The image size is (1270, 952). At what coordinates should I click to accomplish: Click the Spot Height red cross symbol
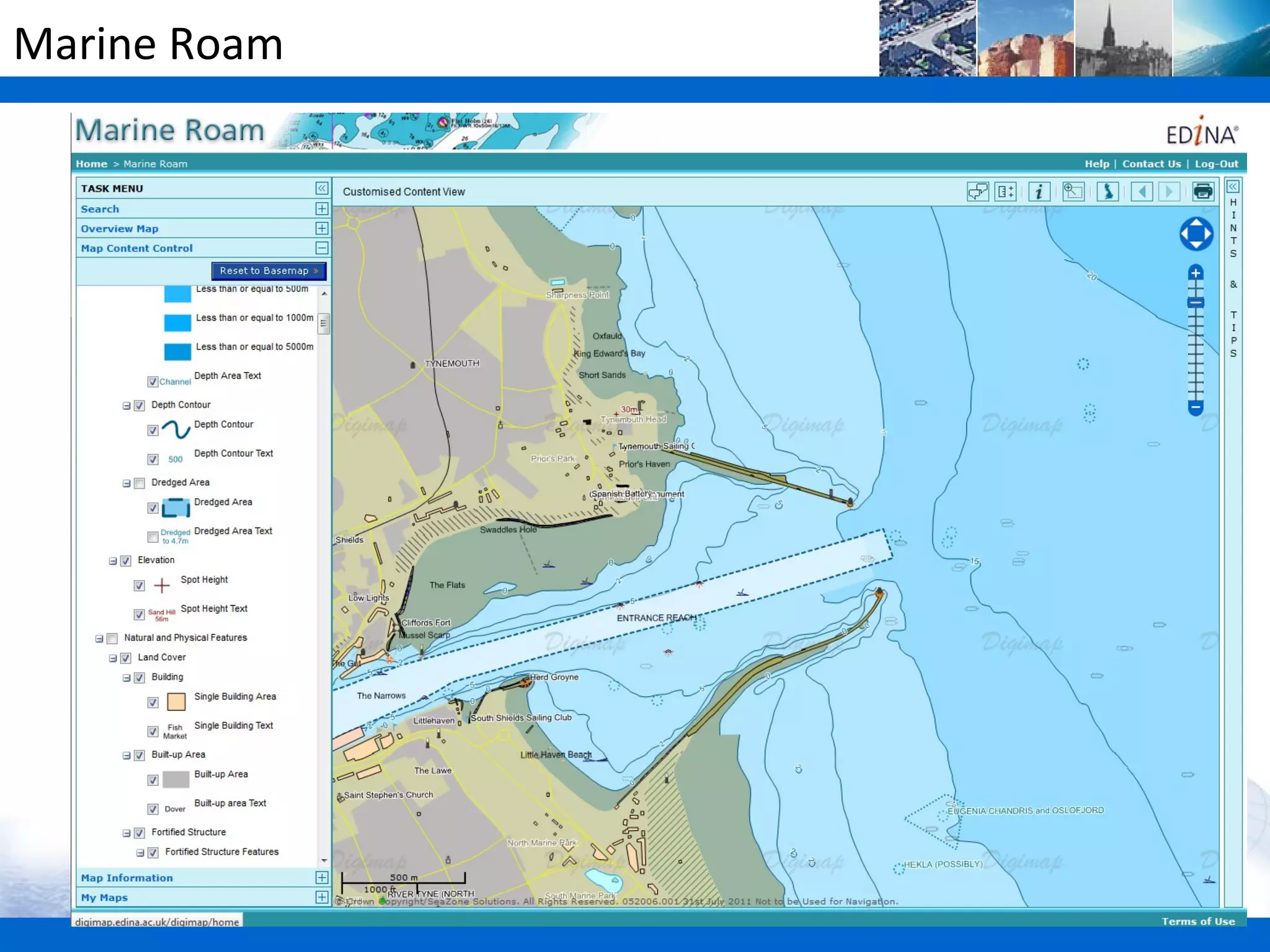162,585
